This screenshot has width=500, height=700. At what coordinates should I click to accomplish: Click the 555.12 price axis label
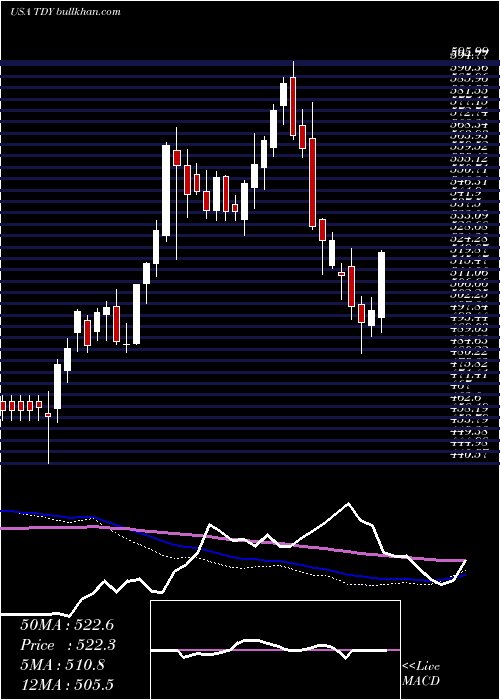pos(469,158)
